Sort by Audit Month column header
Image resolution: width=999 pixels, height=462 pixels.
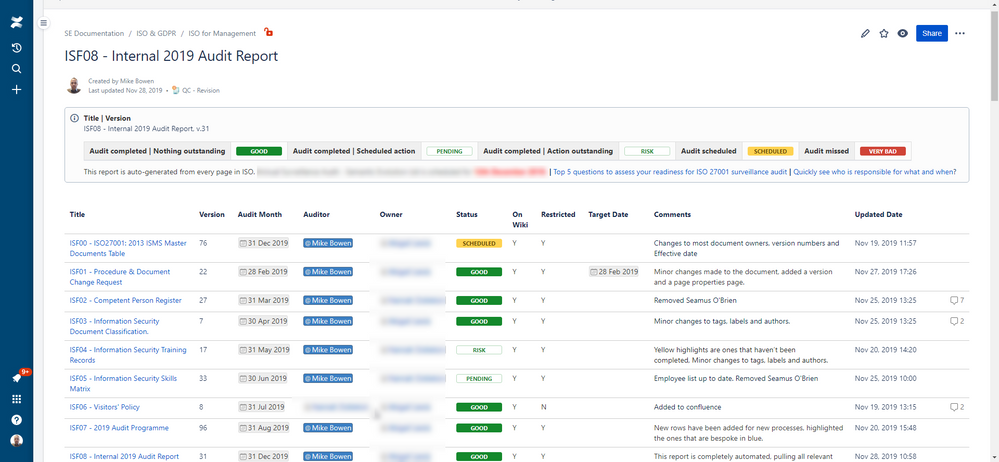click(x=260, y=215)
